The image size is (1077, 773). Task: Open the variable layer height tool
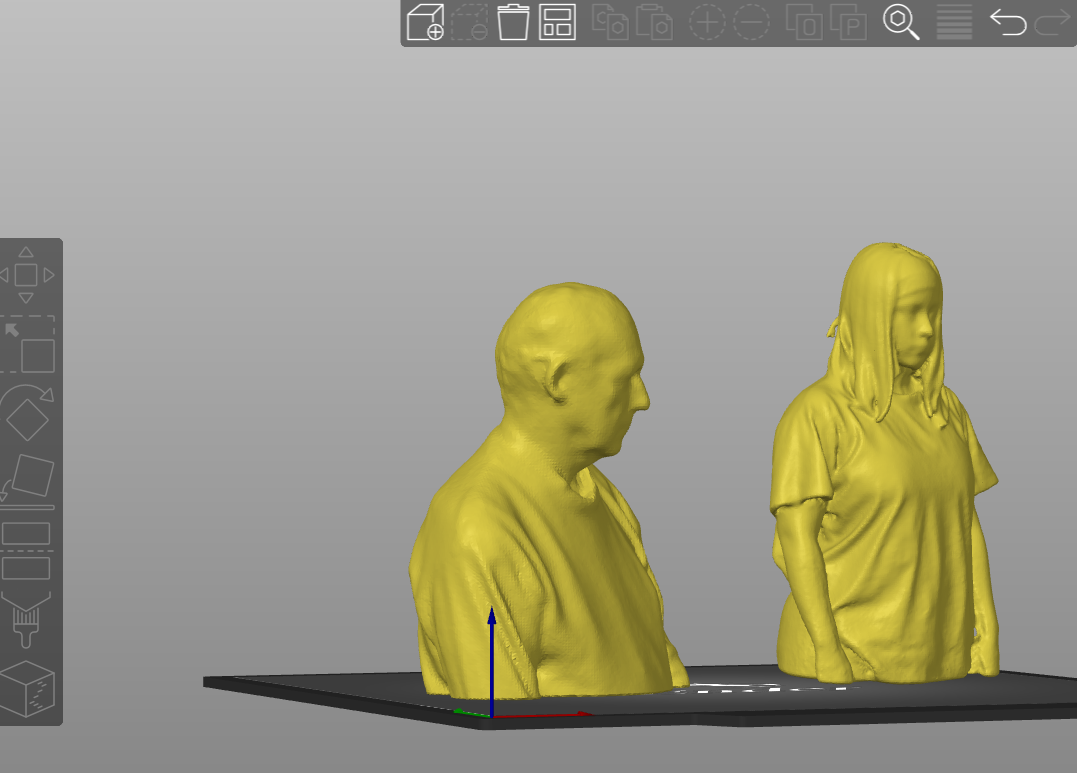[x=954, y=22]
